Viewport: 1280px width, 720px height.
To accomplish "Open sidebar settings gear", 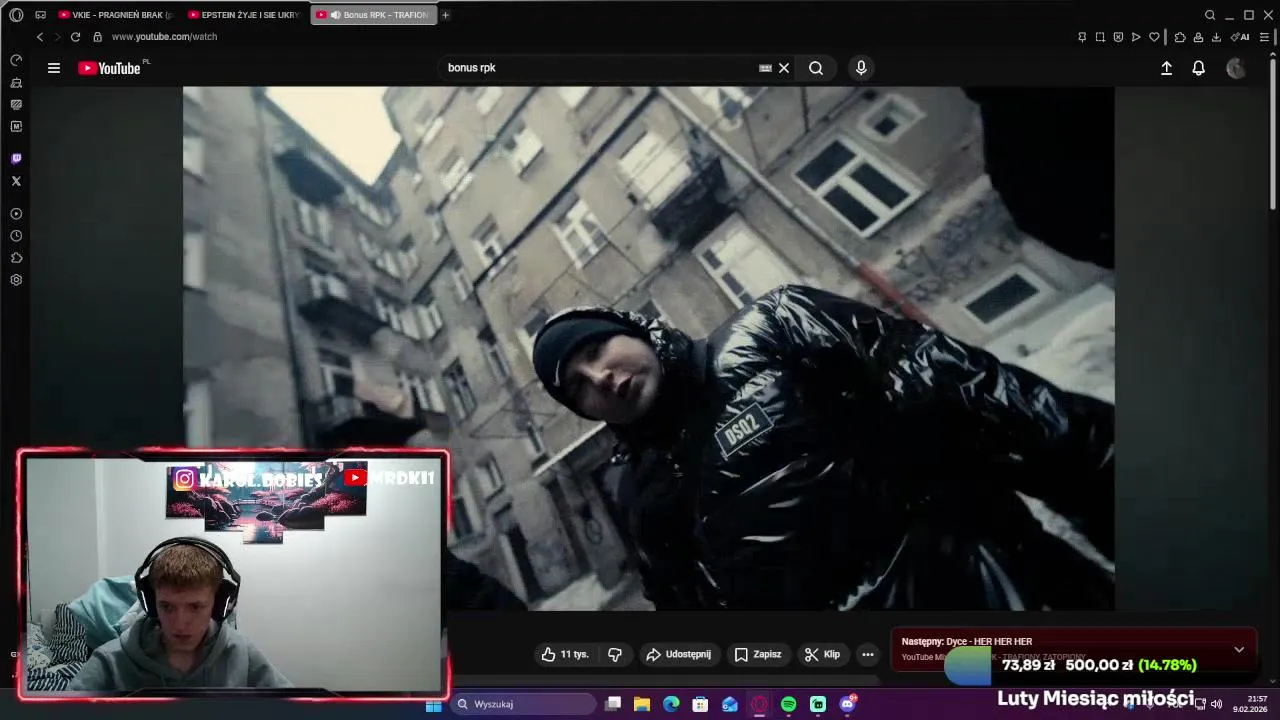I will 16,280.
